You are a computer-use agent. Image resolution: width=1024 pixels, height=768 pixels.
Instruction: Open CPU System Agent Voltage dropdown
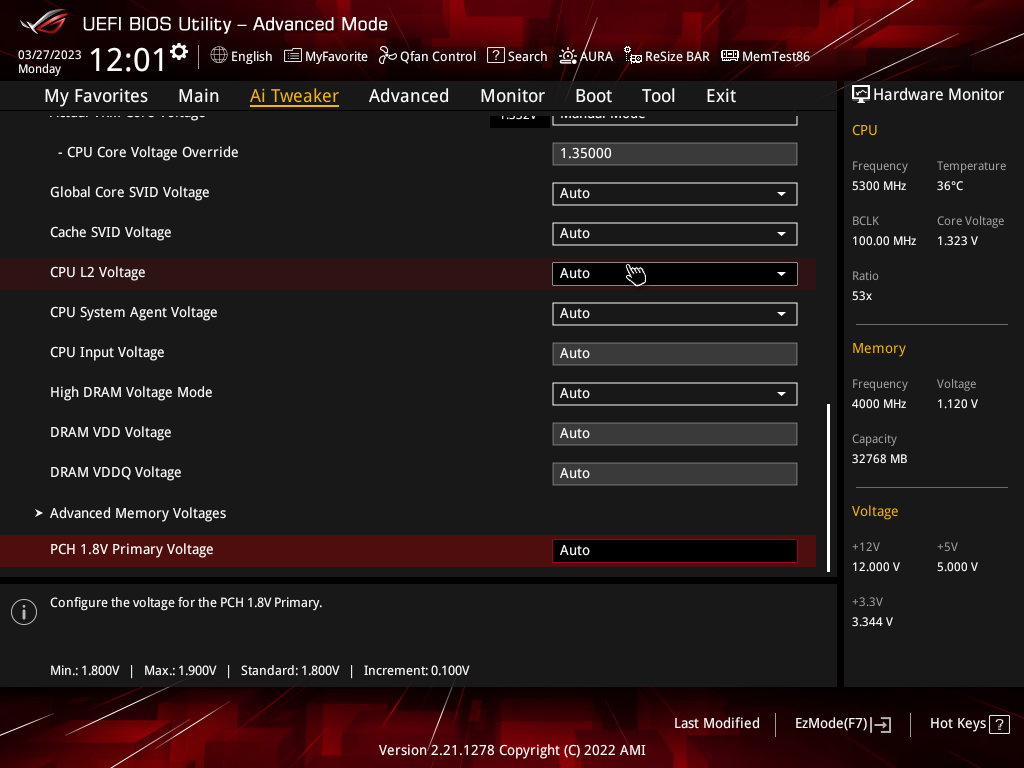[675, 313]
